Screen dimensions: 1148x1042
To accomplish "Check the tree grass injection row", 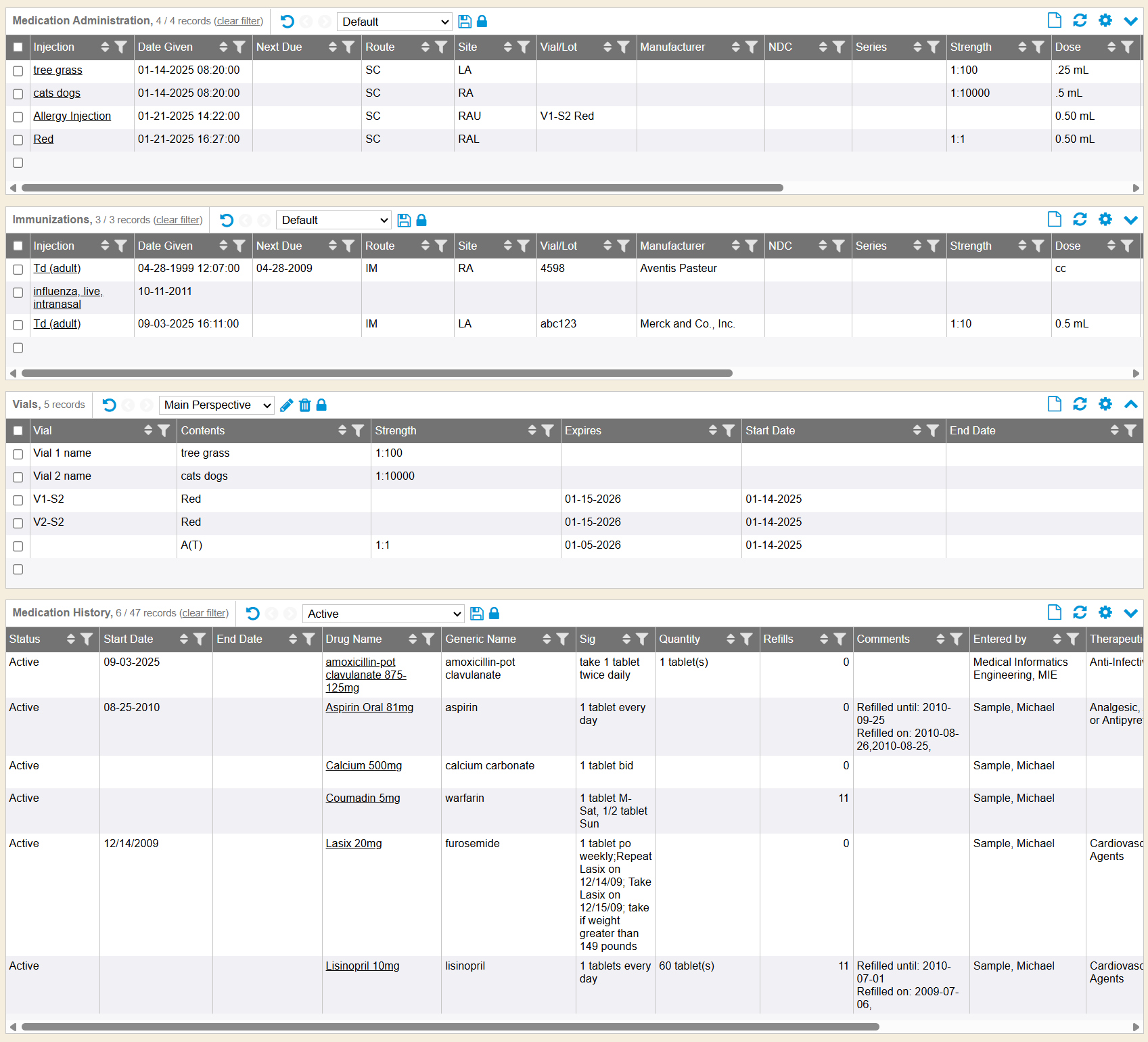I will (x=18, y=71).
